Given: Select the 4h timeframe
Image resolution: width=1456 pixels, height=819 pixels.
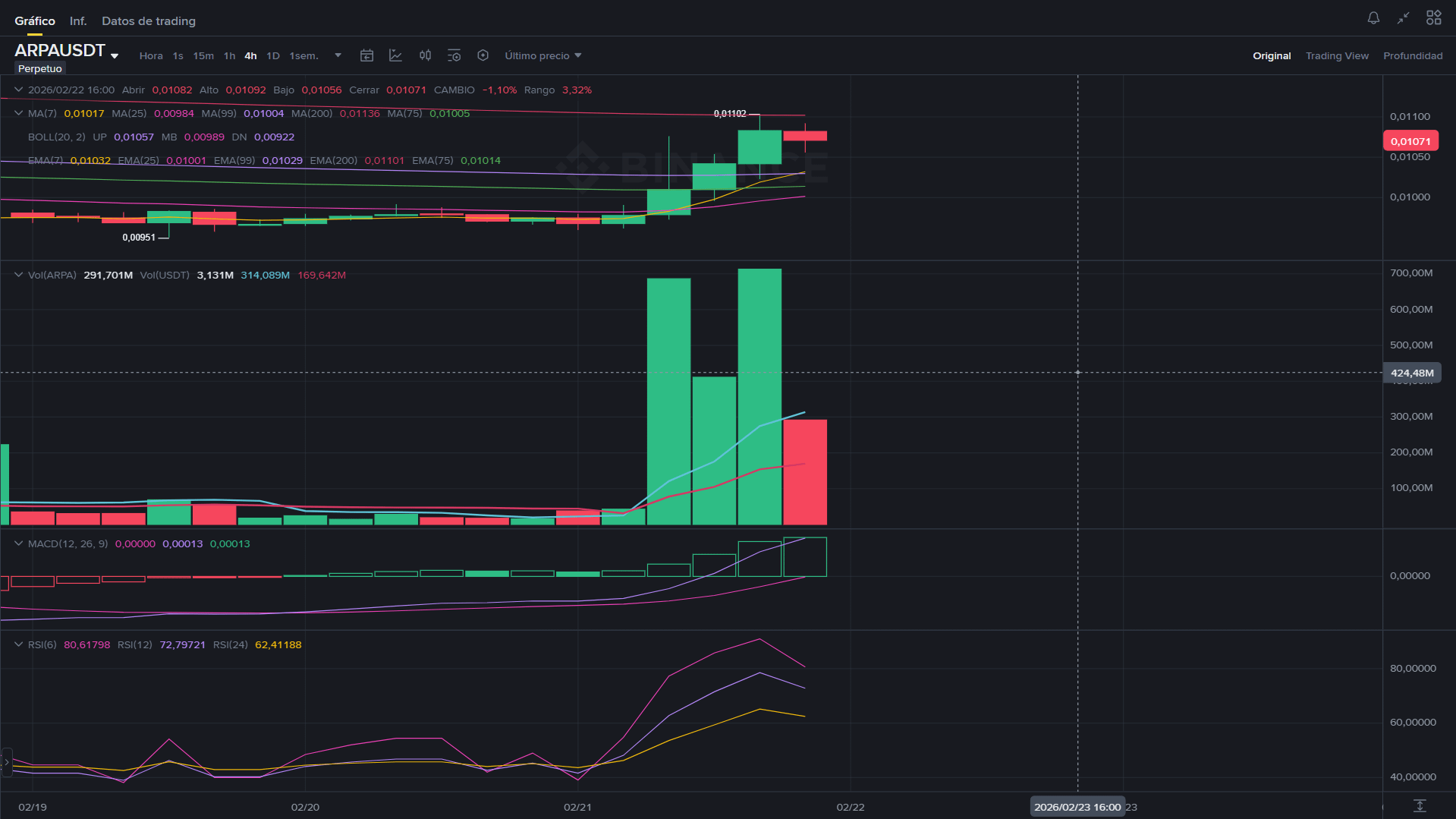Looking at the screenshot, I should coord(250,55).
